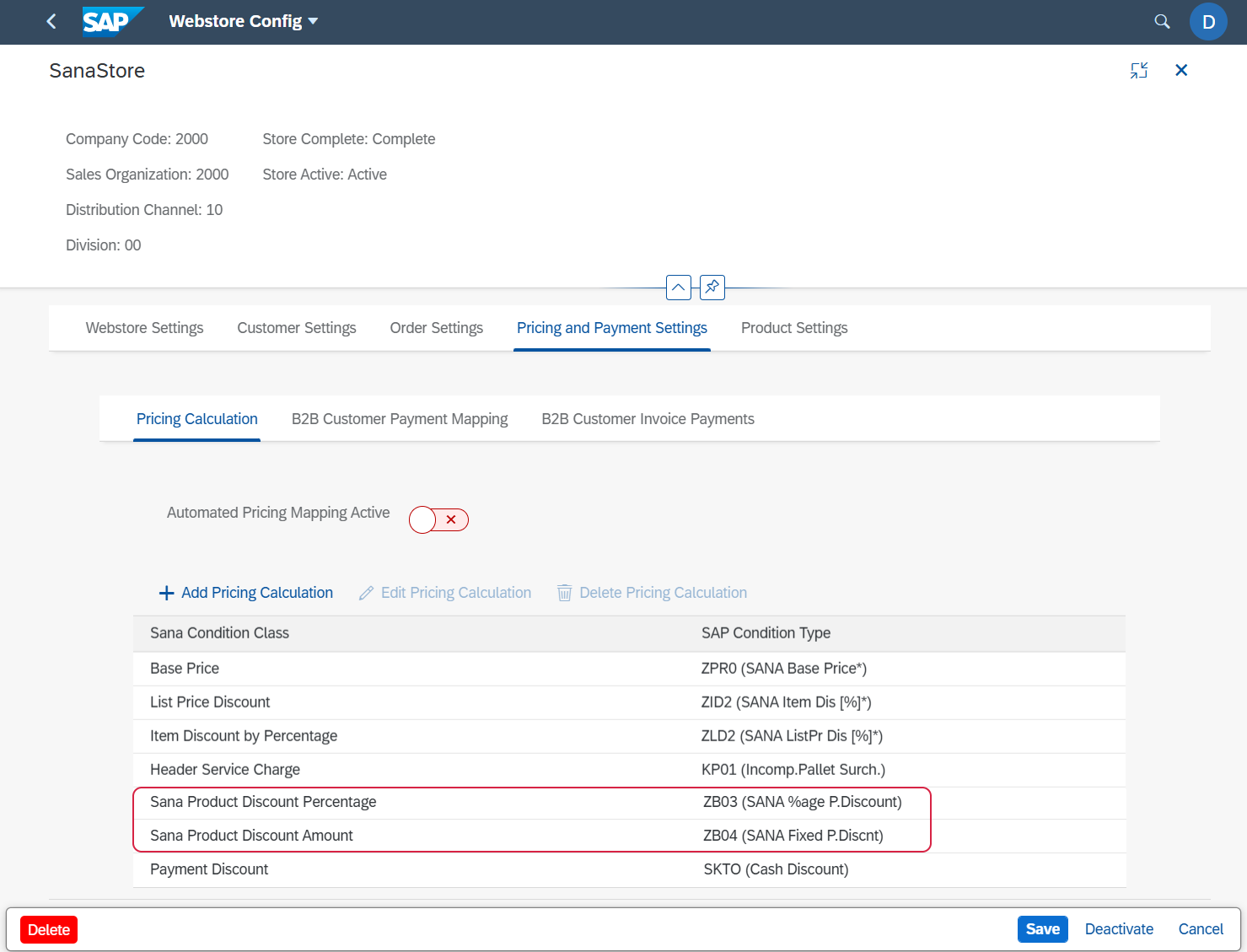
Task: Click the red Delete button
Action: pyautogui.click(x=49, y=929)
